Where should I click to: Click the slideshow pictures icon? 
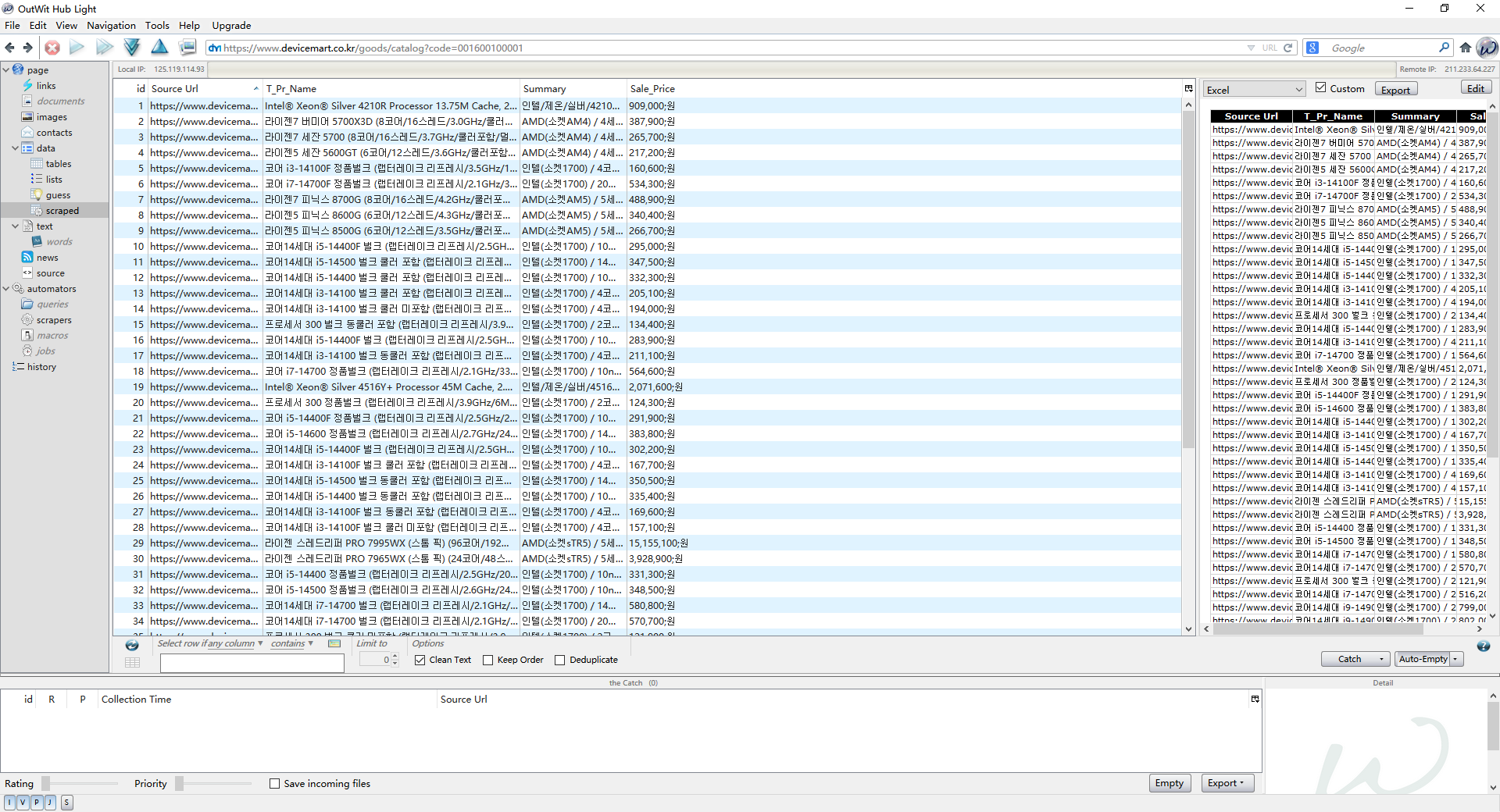(187, 48)
